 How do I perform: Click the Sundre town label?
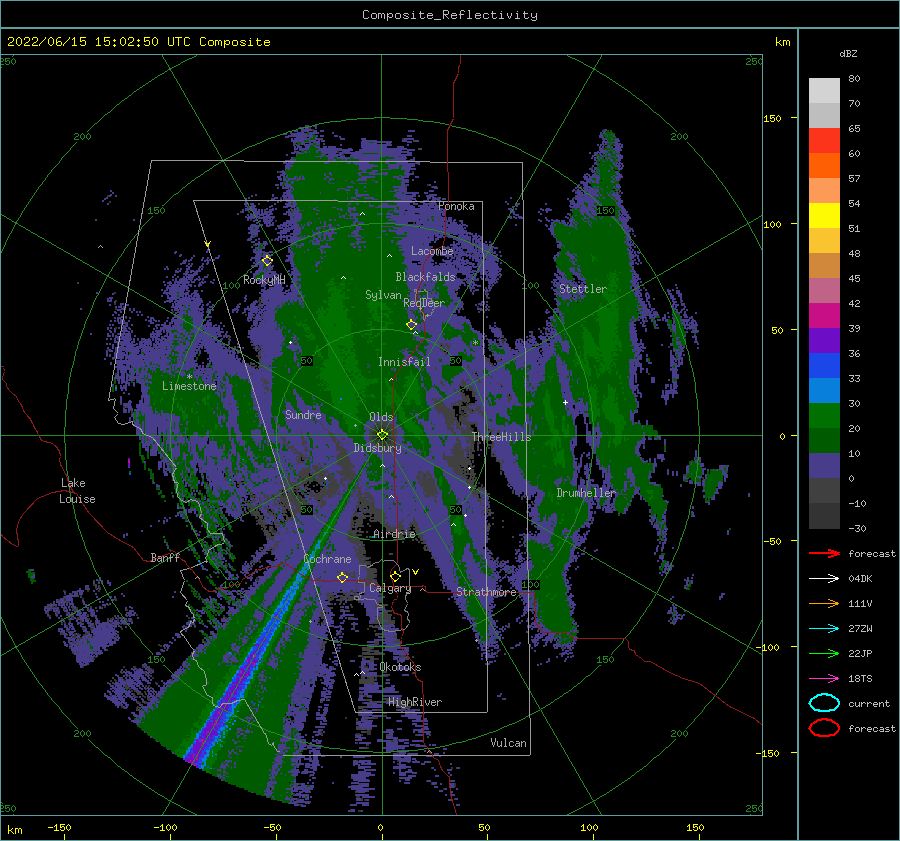(x=303, y=415)
